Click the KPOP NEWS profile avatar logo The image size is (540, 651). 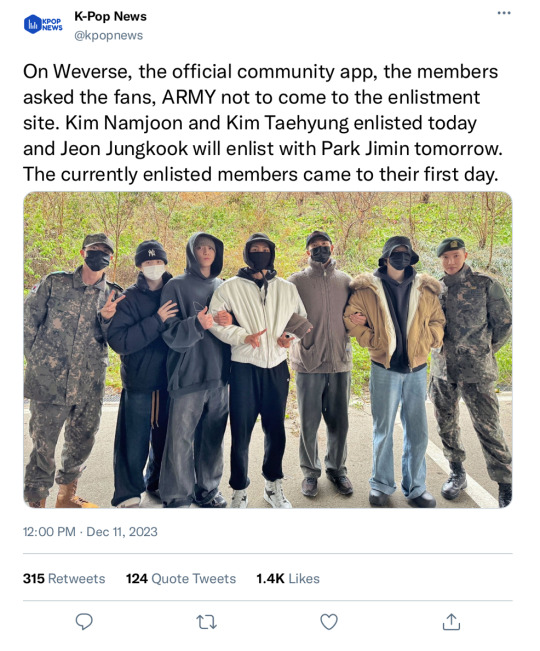point(43,24)
